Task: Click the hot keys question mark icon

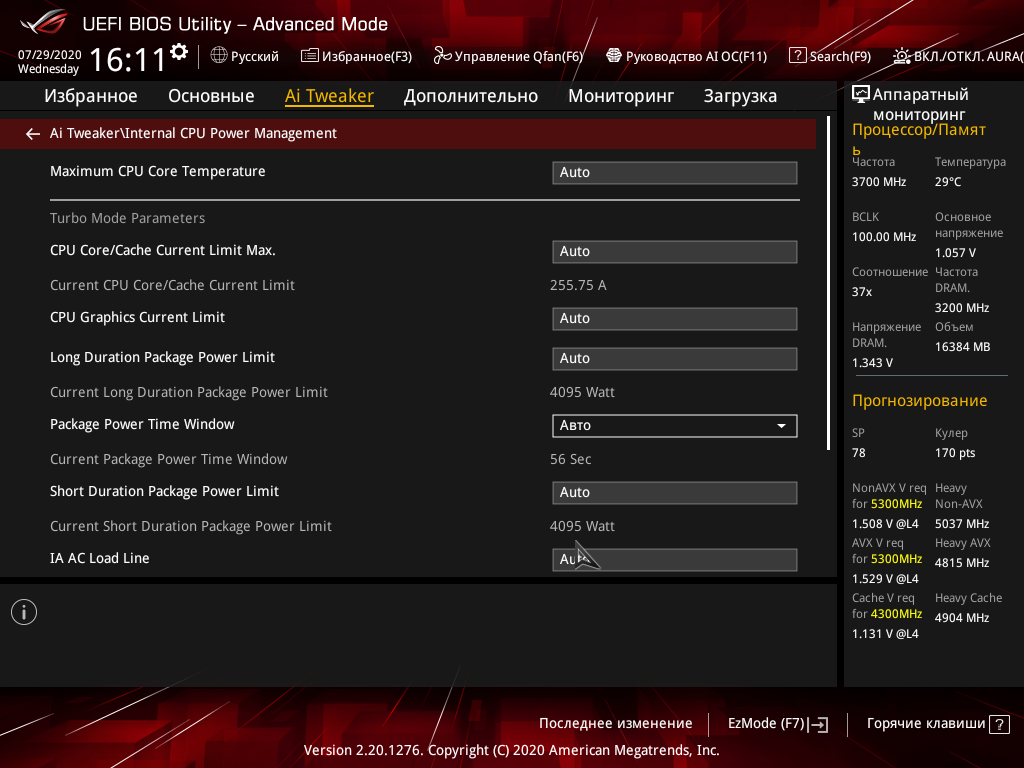Action: (999, 724)
